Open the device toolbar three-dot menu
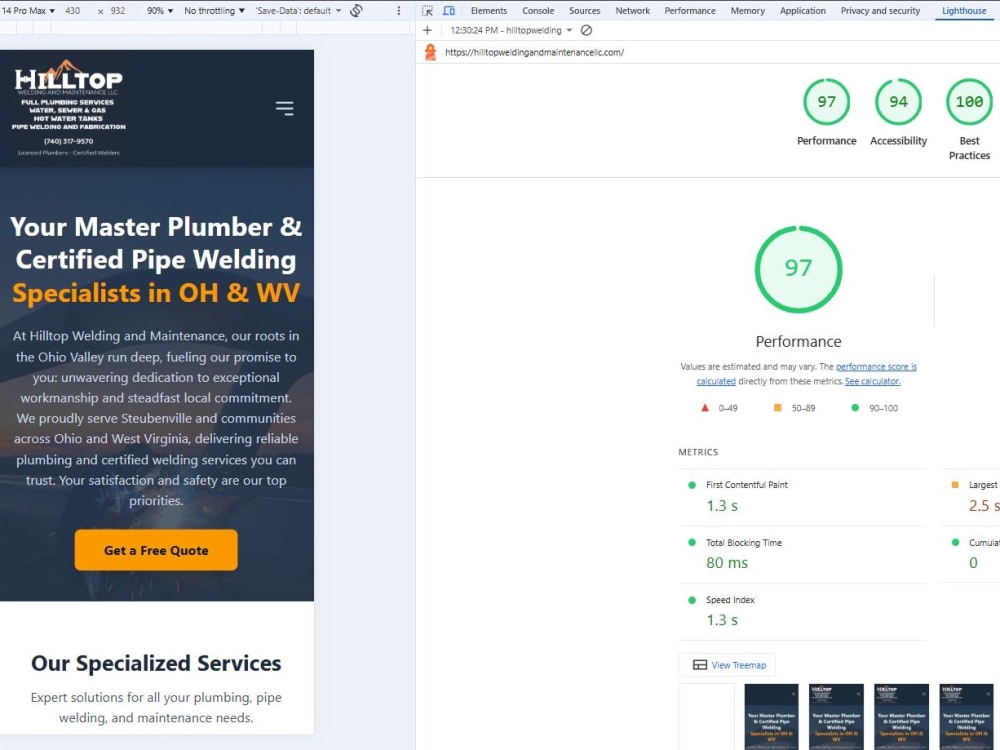This screenshot has height=750, width=1000. (399, 11)
